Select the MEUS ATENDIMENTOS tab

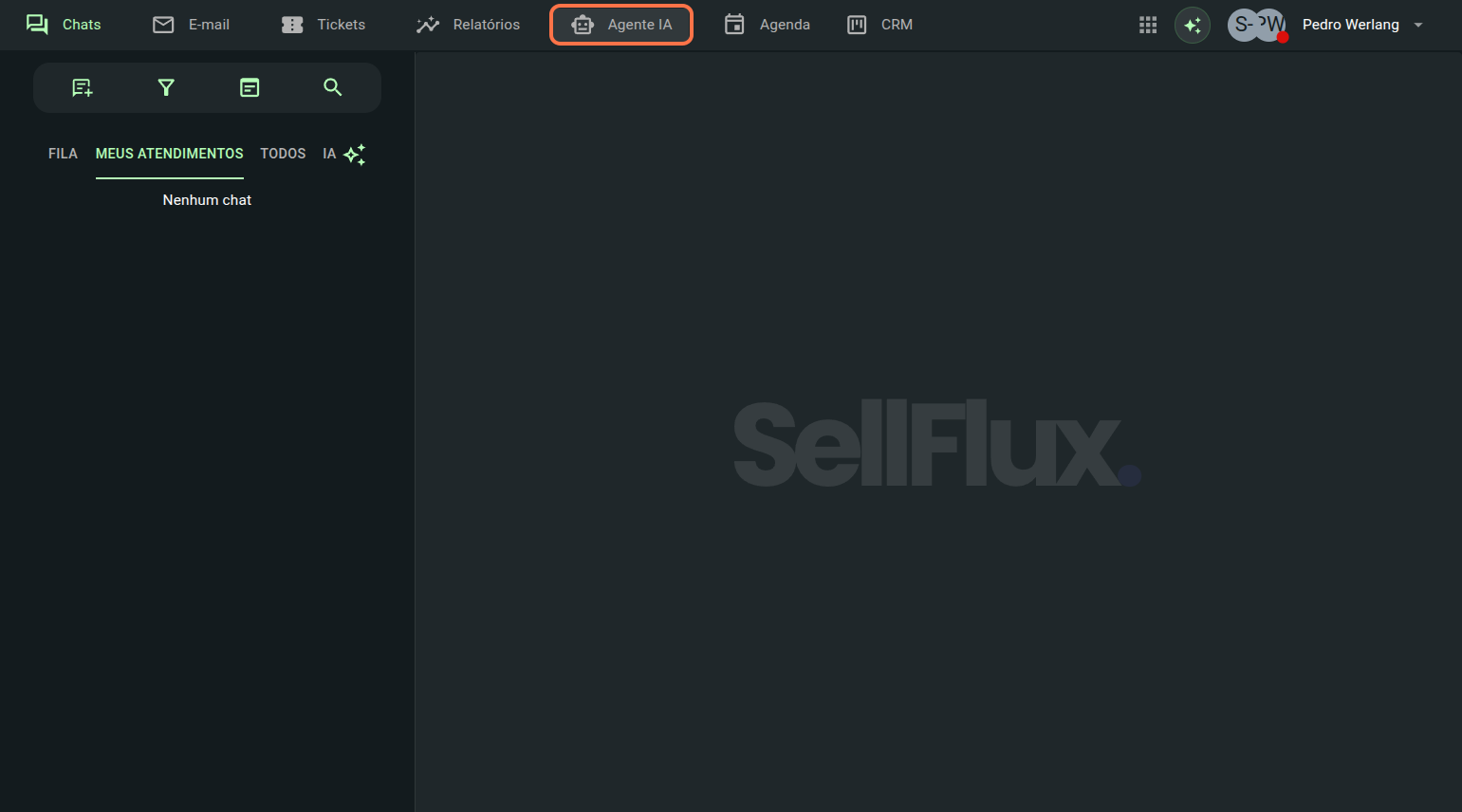click(x=169, y=154)
